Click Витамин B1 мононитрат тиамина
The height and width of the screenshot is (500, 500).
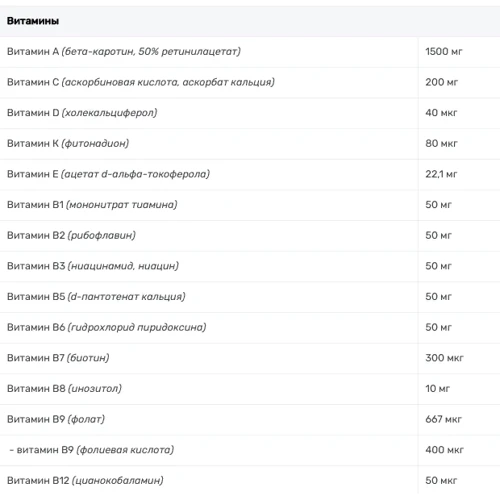tap(92, 205)
